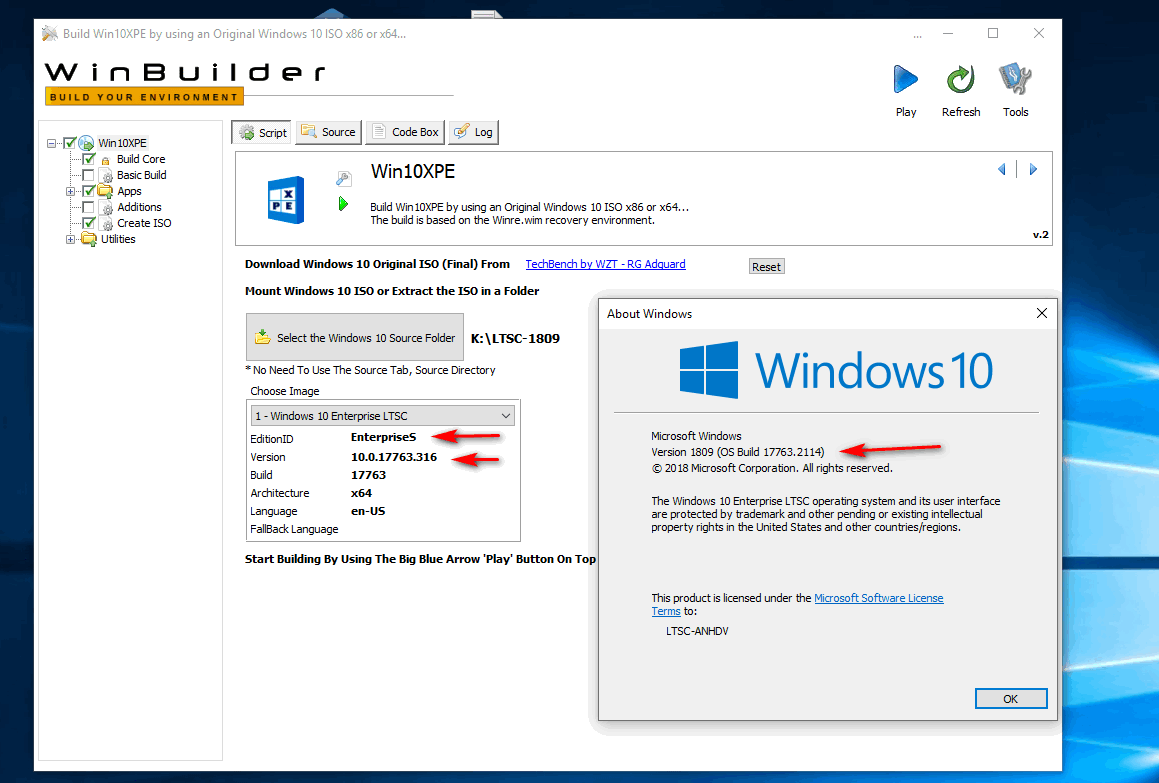Click the small green run-script arrow
This screenshot has height=783, width=1159.
(x=343, y=204)
